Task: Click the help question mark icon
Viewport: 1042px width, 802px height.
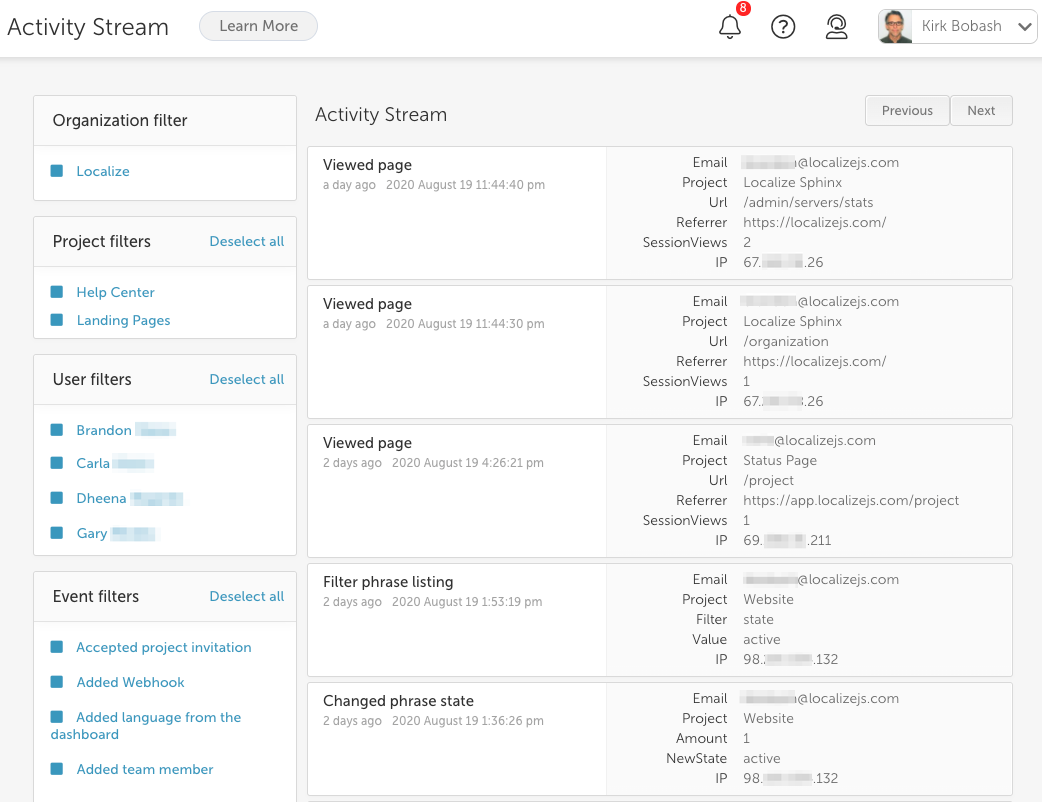Action: (783, 27)
